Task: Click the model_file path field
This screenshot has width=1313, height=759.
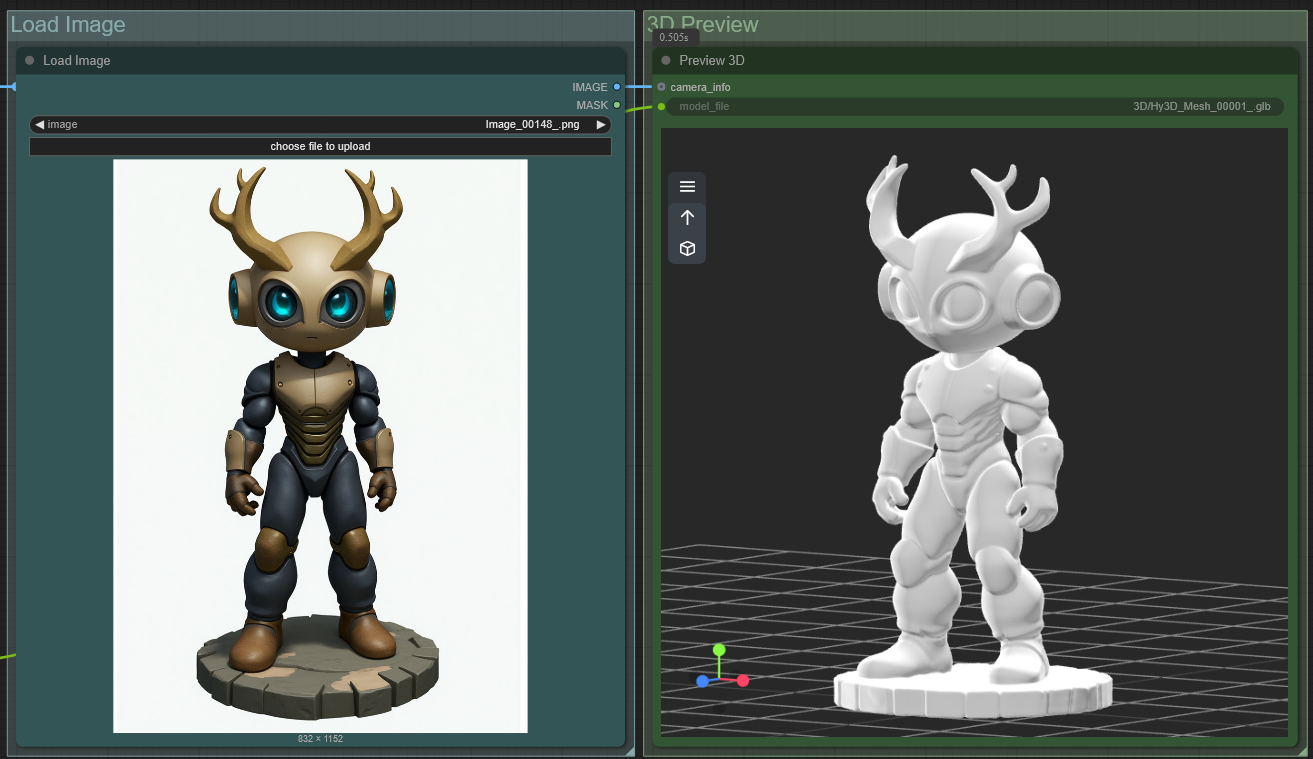Action: pyautogui.click(x=975, y=106)
